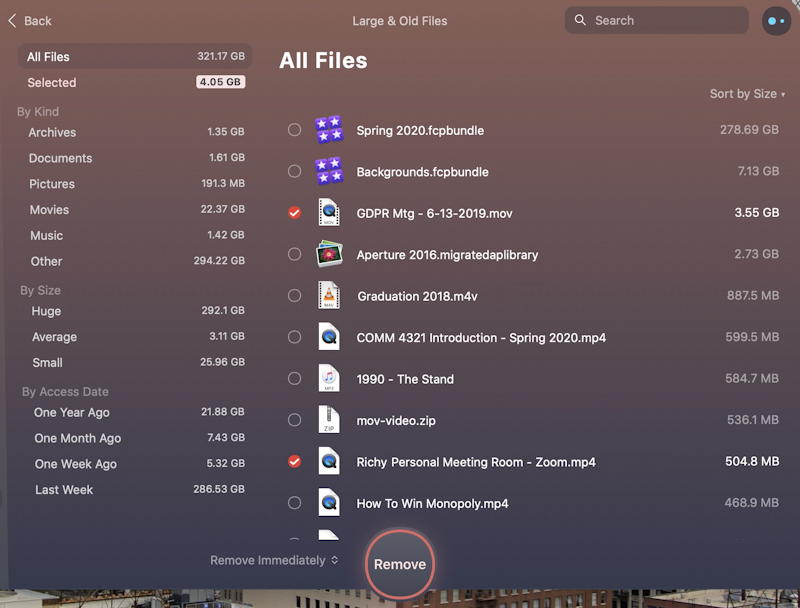
Task: Click the How To Win Monopoly.mp4 name
Action: pos(433,503)
